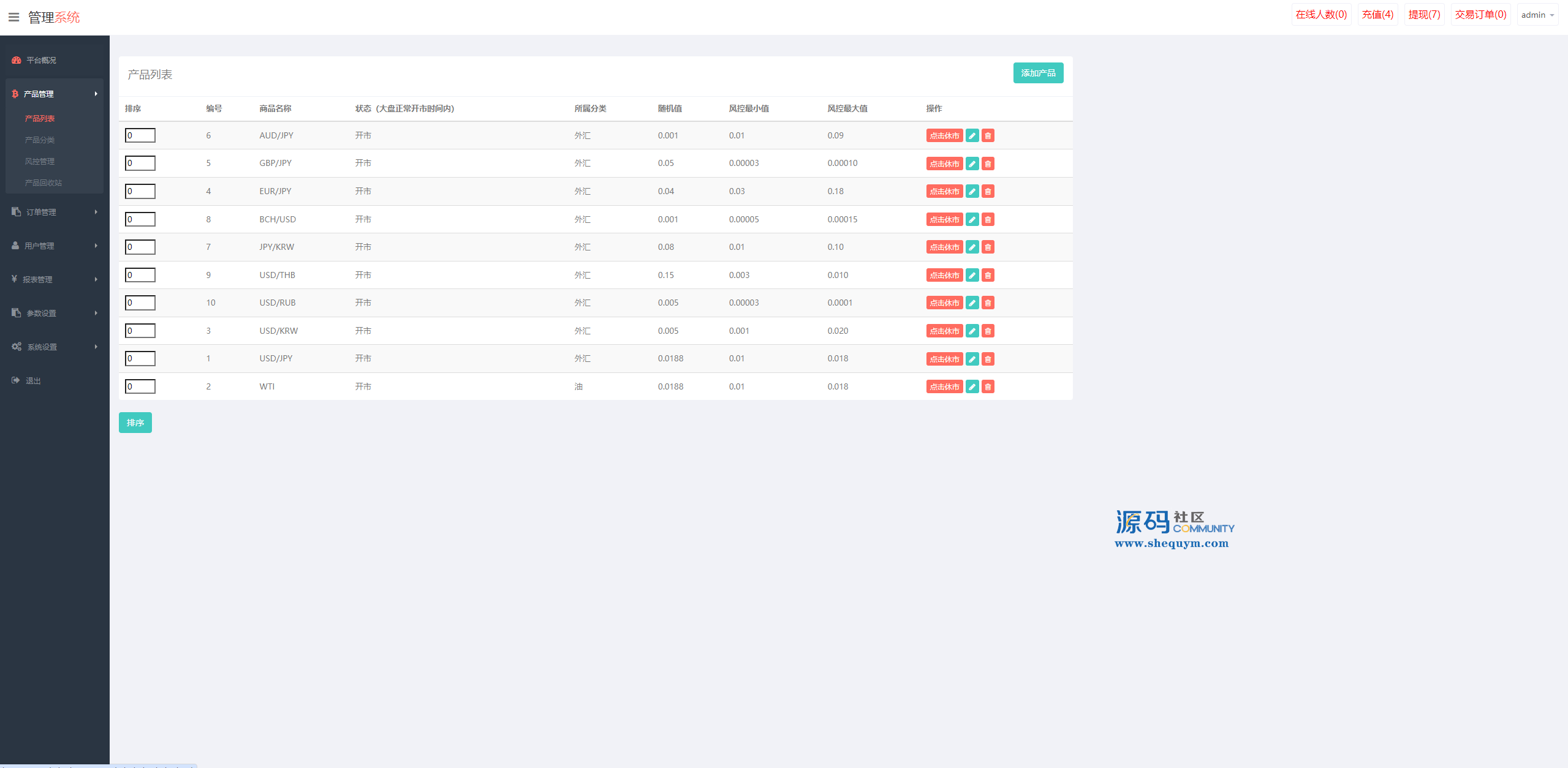The width and height of the screenshot is (1568, 768).
Task: Open the editor icon for USD/RUB
Action: click(x=972, y=303)
